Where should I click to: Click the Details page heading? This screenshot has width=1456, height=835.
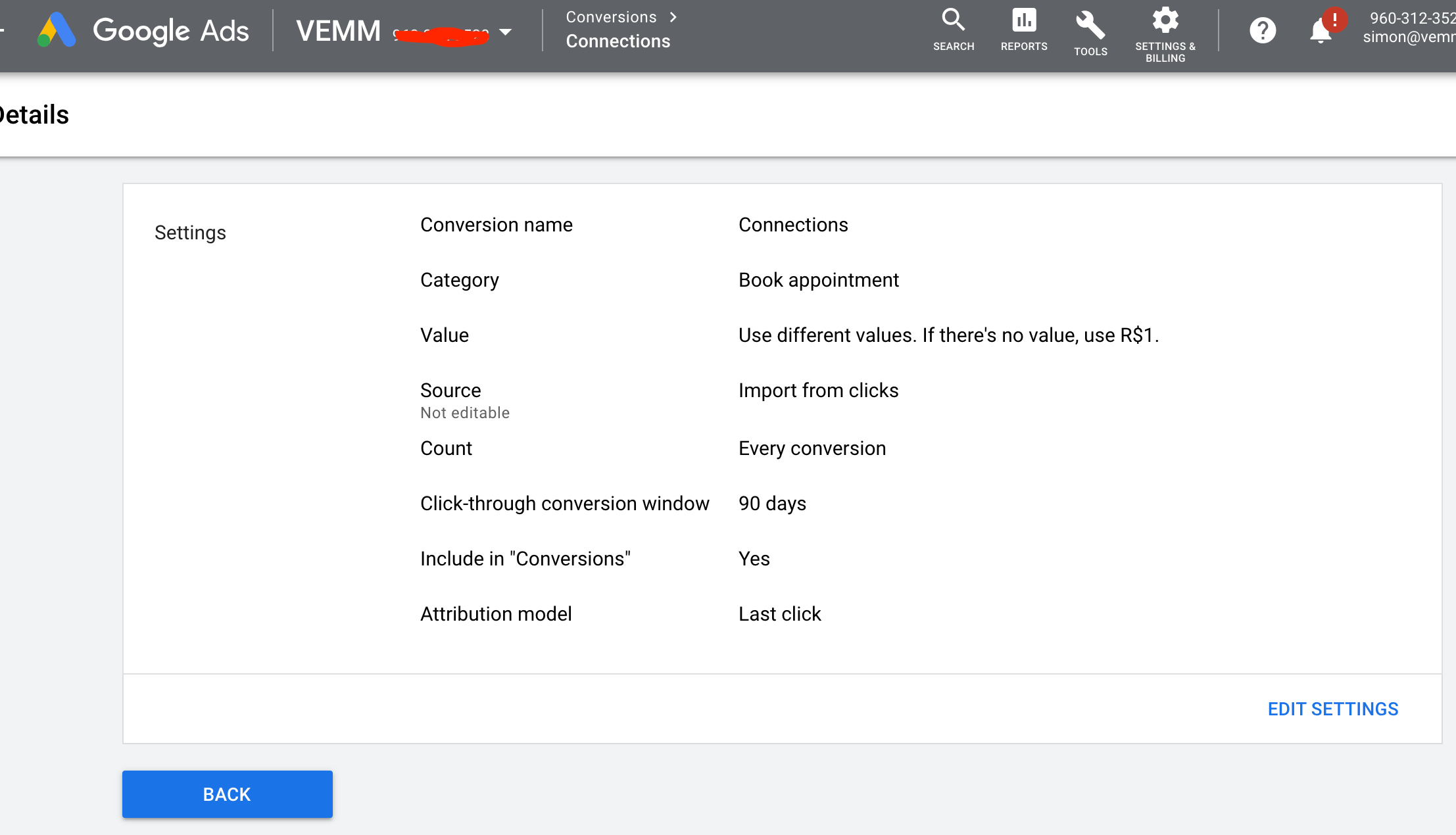(33, 114)
